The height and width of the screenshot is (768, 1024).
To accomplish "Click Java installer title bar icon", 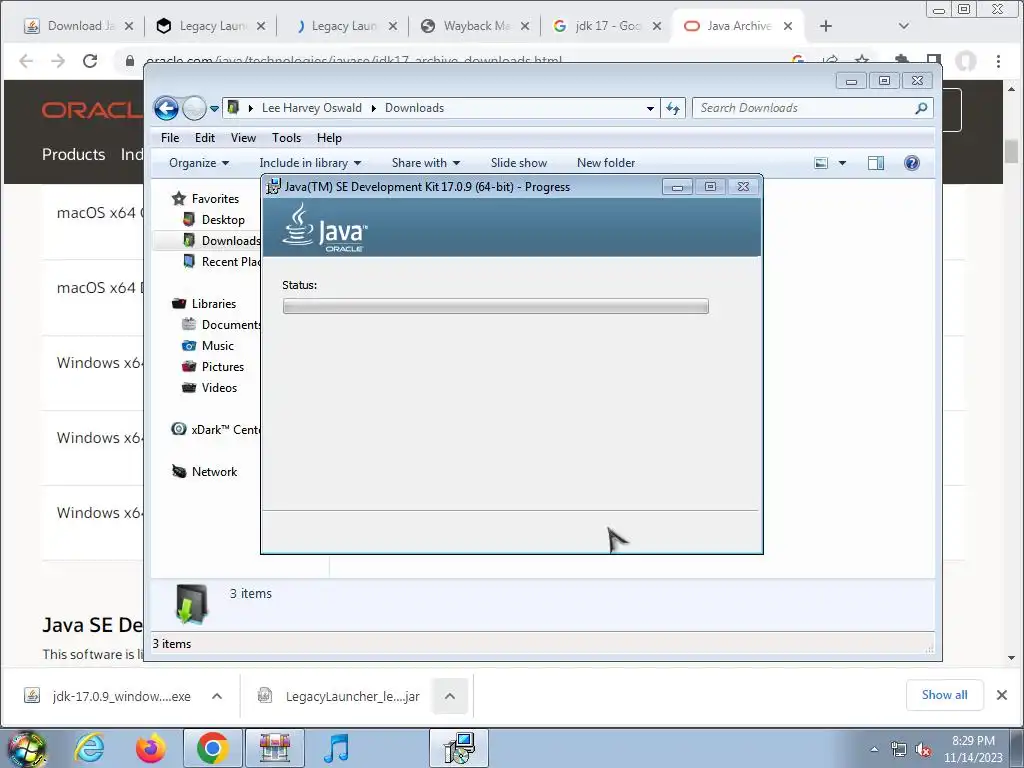I will tap(274, 187).
